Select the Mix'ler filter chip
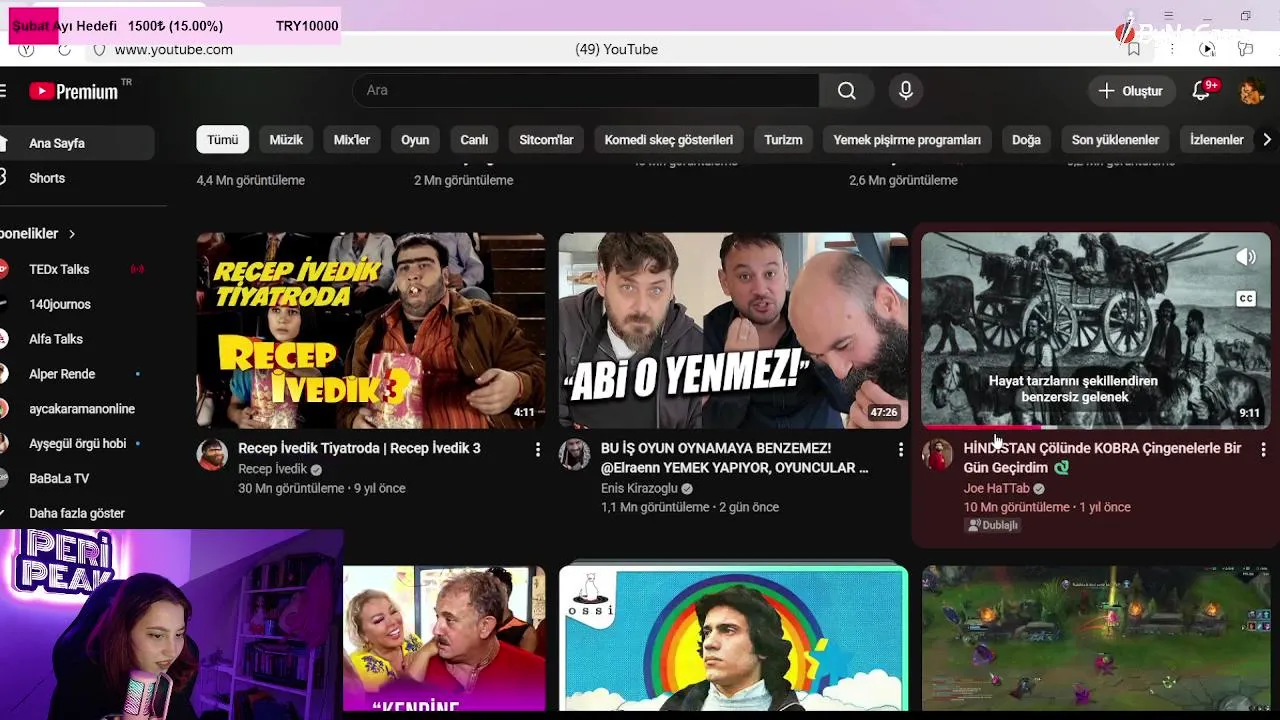The image size is (1280, 720). (x=352, y=140)
